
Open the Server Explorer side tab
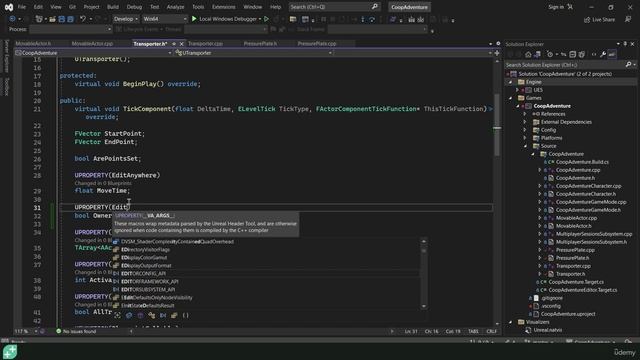click(6, 56)
